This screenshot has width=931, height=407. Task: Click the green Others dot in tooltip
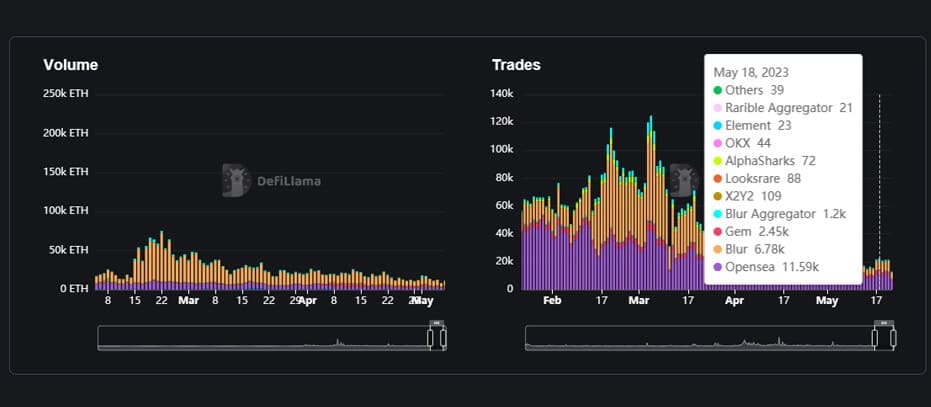[717, 90]
